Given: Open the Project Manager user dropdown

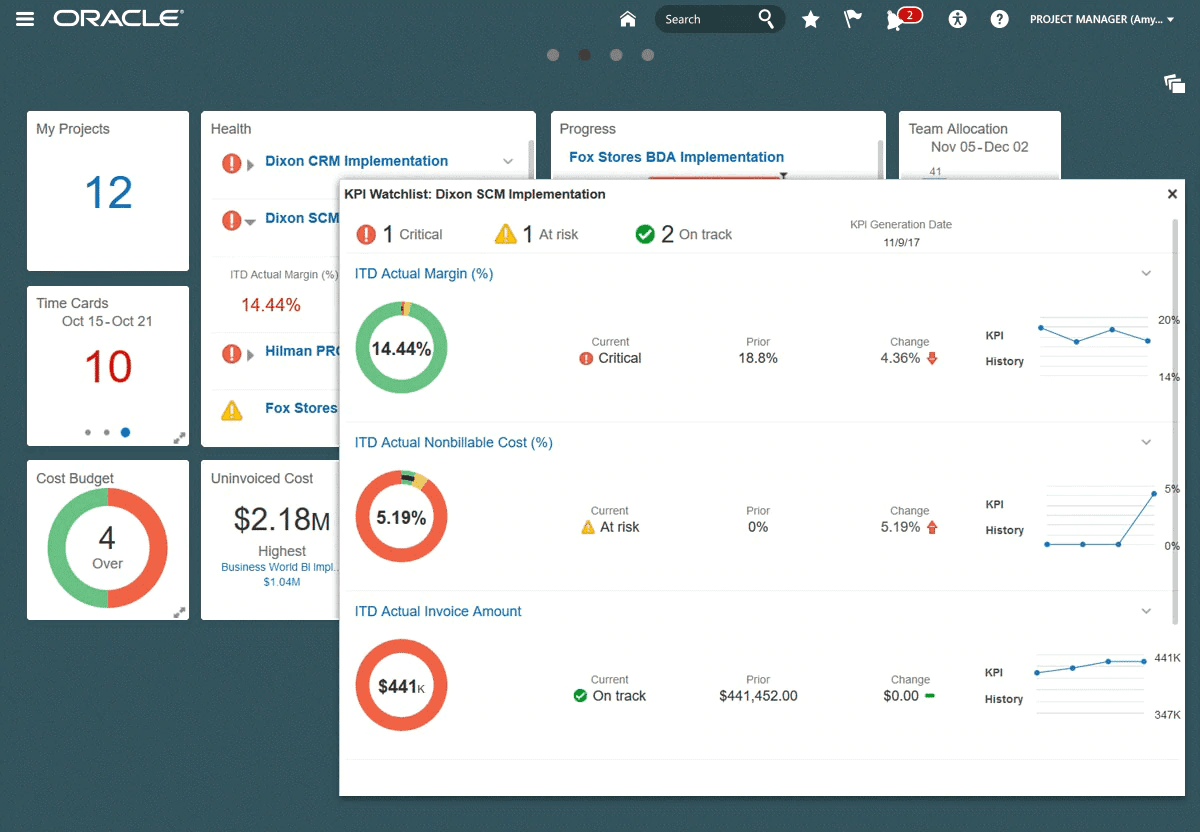Looking at the screenshot, I should tap(1102, 19).
